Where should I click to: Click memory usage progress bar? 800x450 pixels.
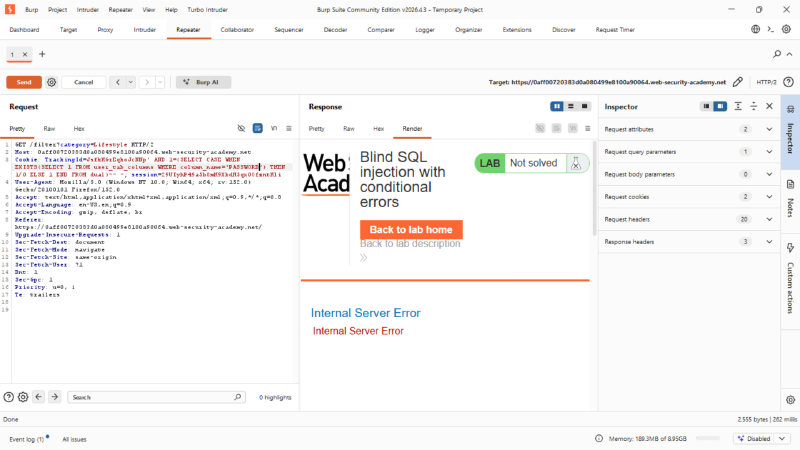coord(708,438)
